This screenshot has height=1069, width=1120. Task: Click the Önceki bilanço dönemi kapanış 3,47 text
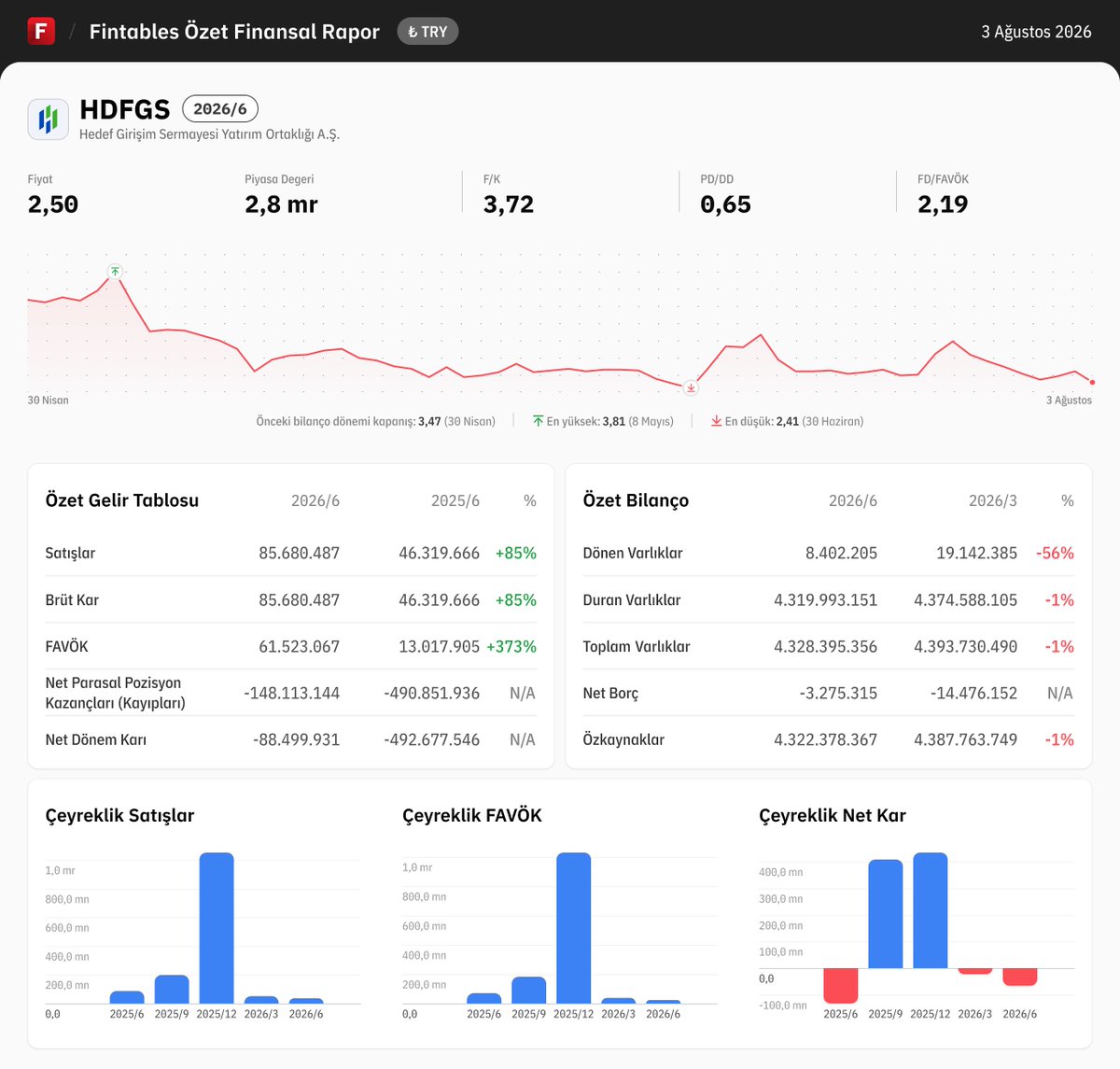[x=376, y=422]
